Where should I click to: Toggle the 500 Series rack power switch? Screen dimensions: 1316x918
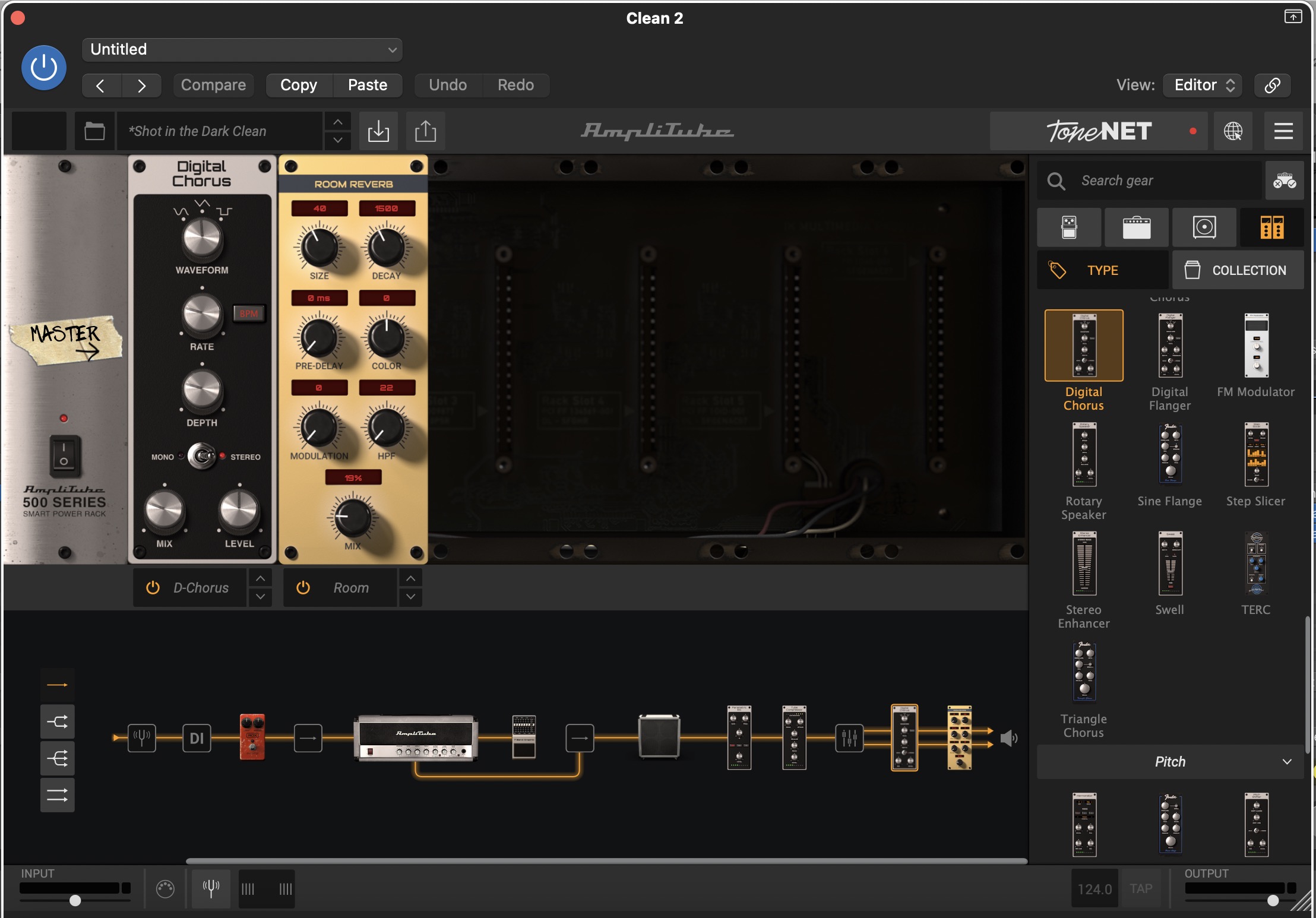pos(64,456)
